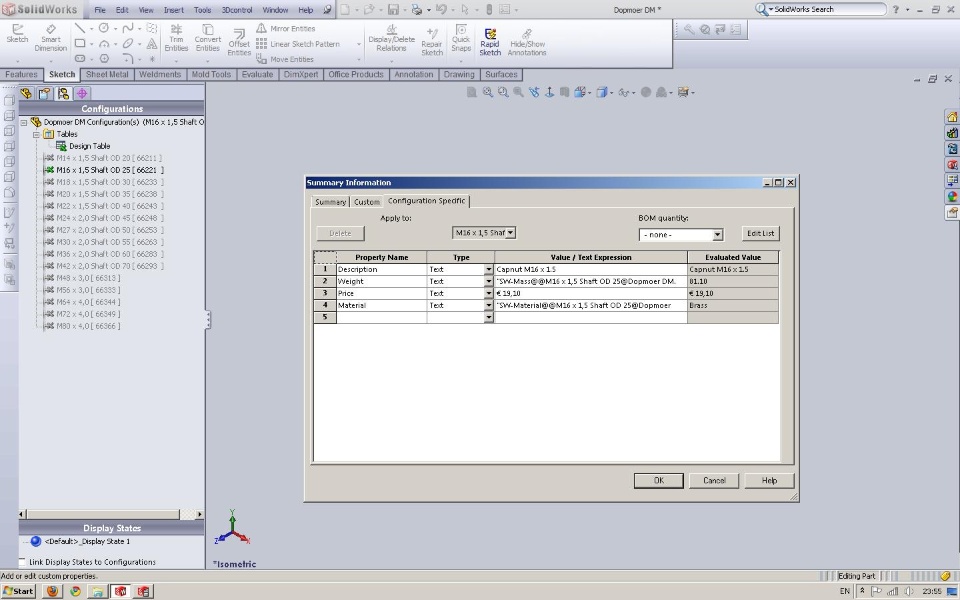Click Zoom to Fit in view toolbar
The width and height of the screenshot is (960, 600).
[488, 92]
